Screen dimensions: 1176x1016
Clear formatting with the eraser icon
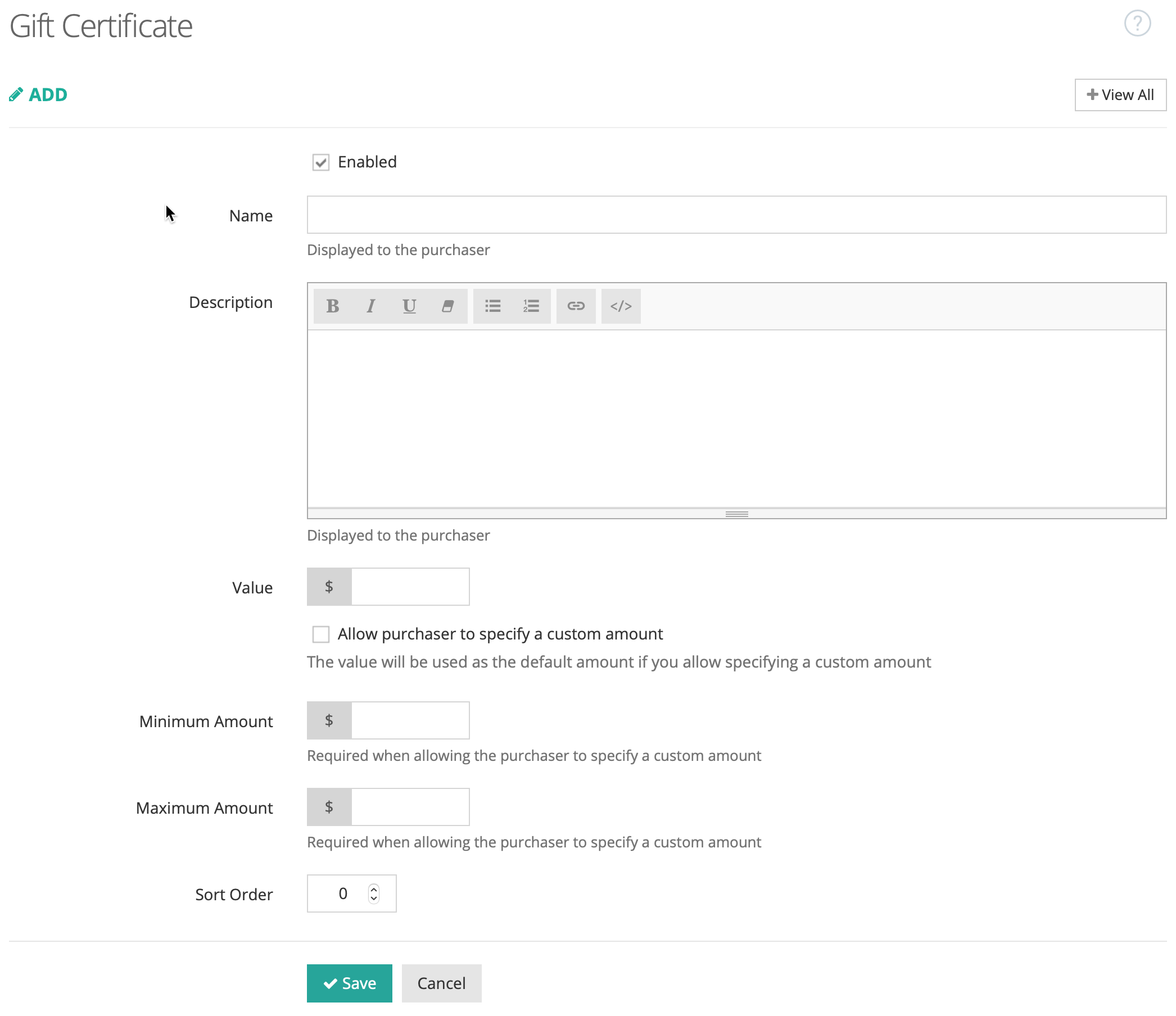448,306
